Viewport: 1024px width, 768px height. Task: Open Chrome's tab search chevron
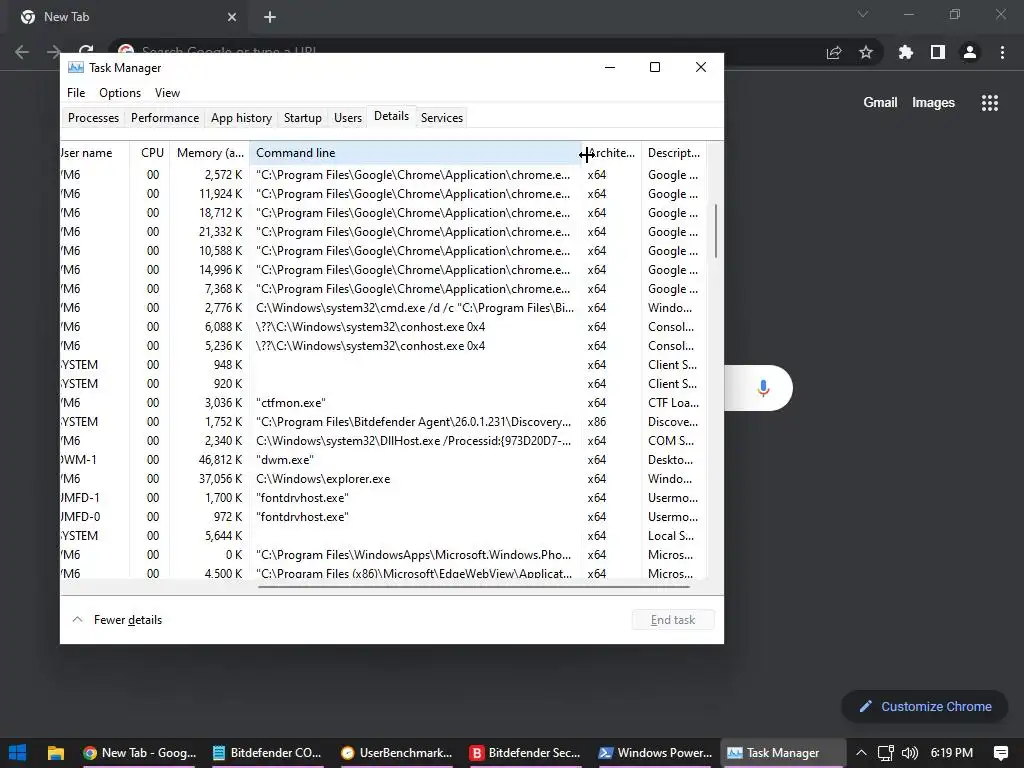point(863,14)
